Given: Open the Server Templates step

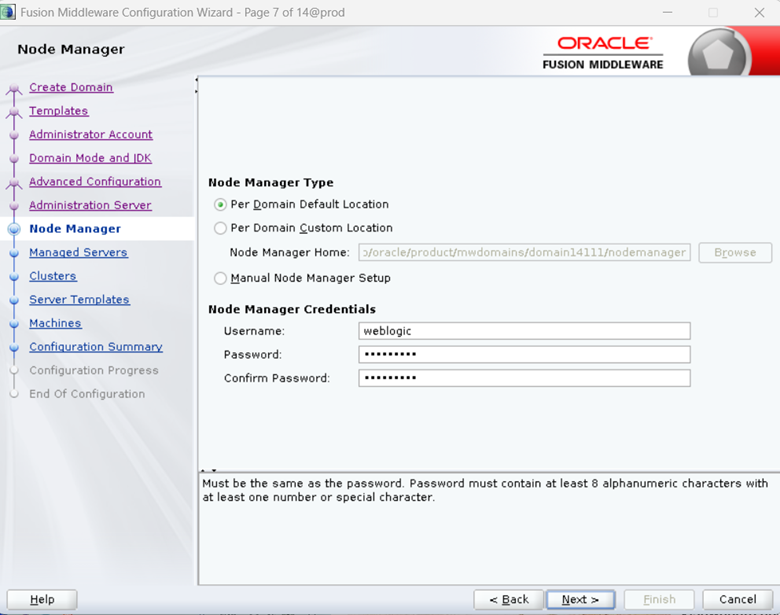Looking at the screenshot, I should (79, 300).
